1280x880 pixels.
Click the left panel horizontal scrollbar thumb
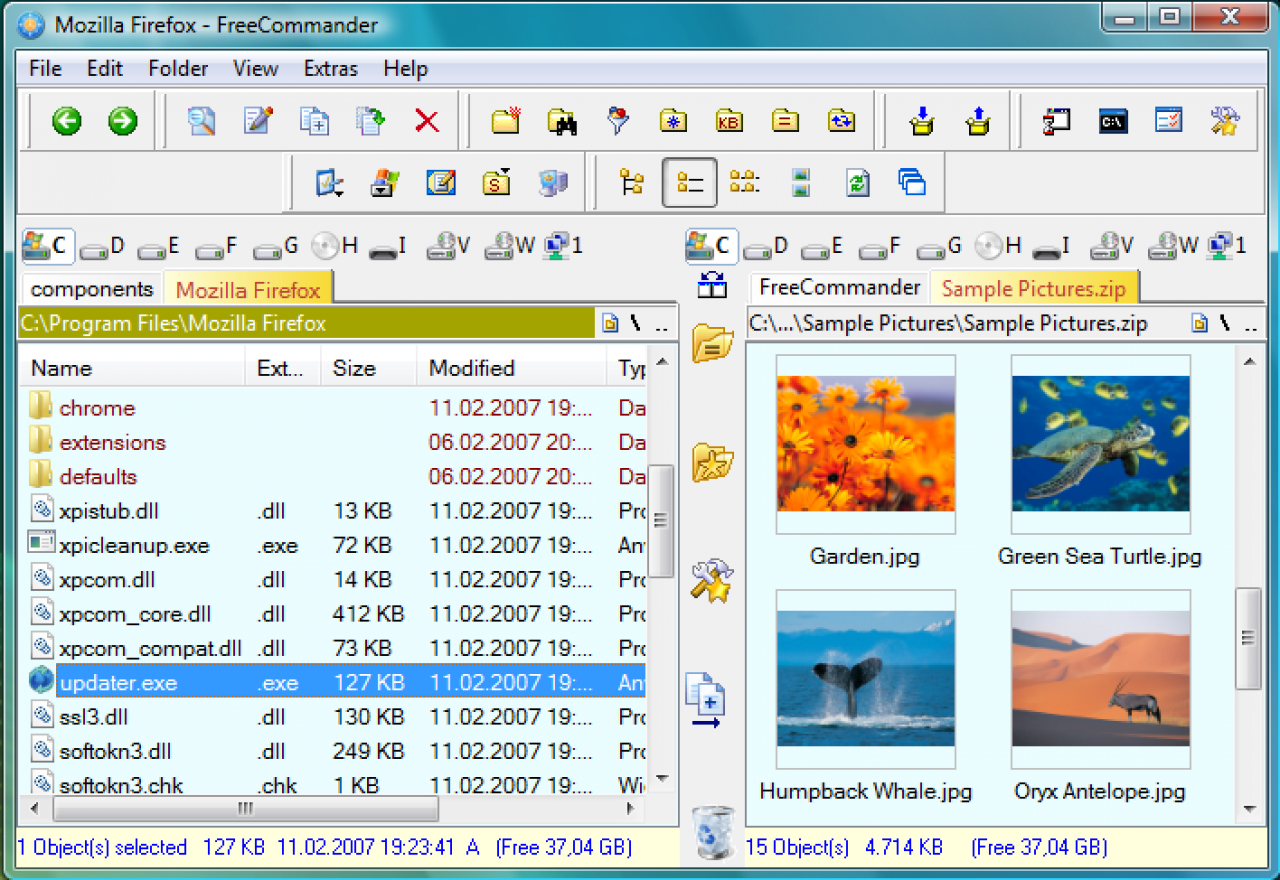point(244,808)
